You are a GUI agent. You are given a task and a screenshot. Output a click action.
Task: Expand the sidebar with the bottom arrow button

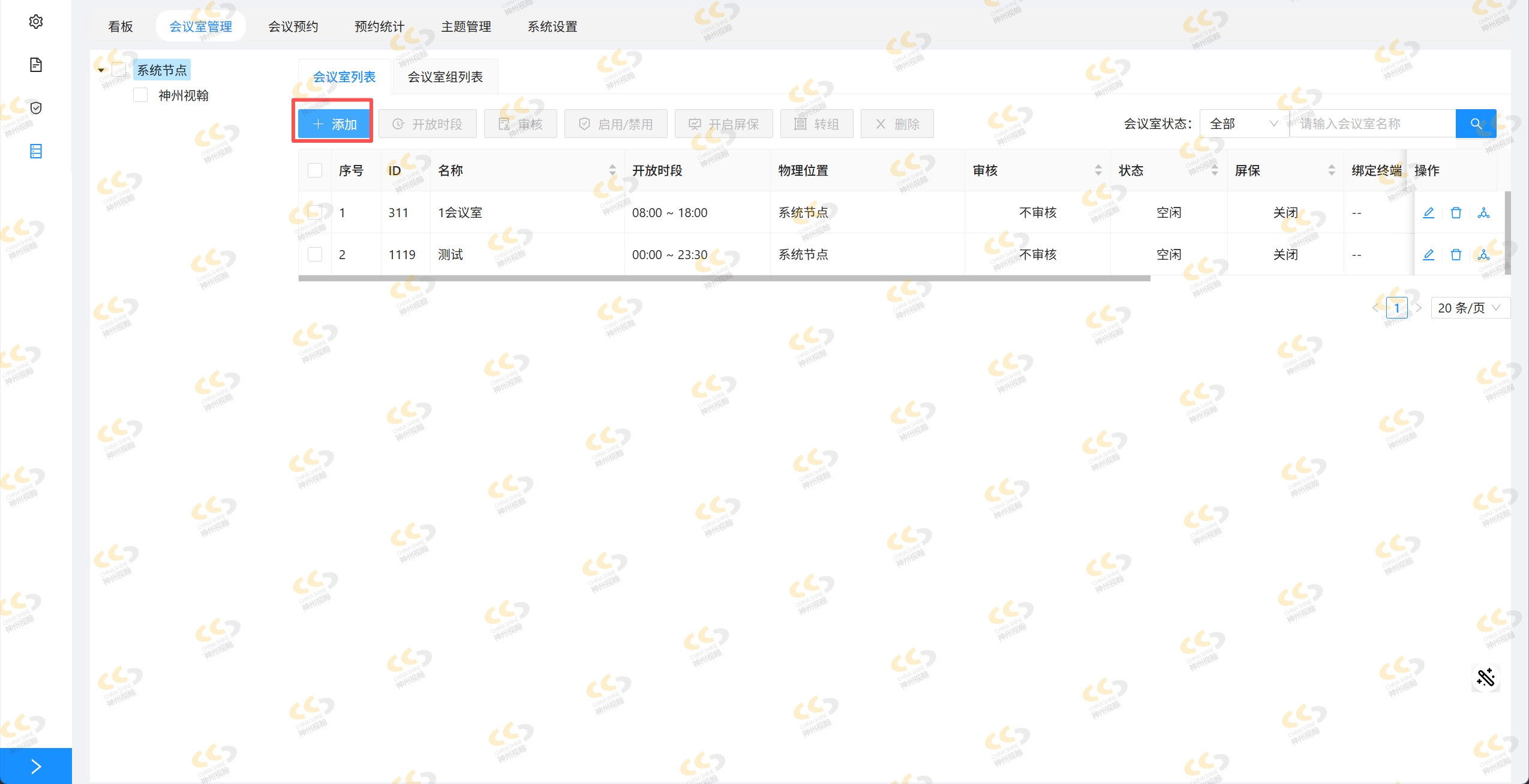(36, 766)
